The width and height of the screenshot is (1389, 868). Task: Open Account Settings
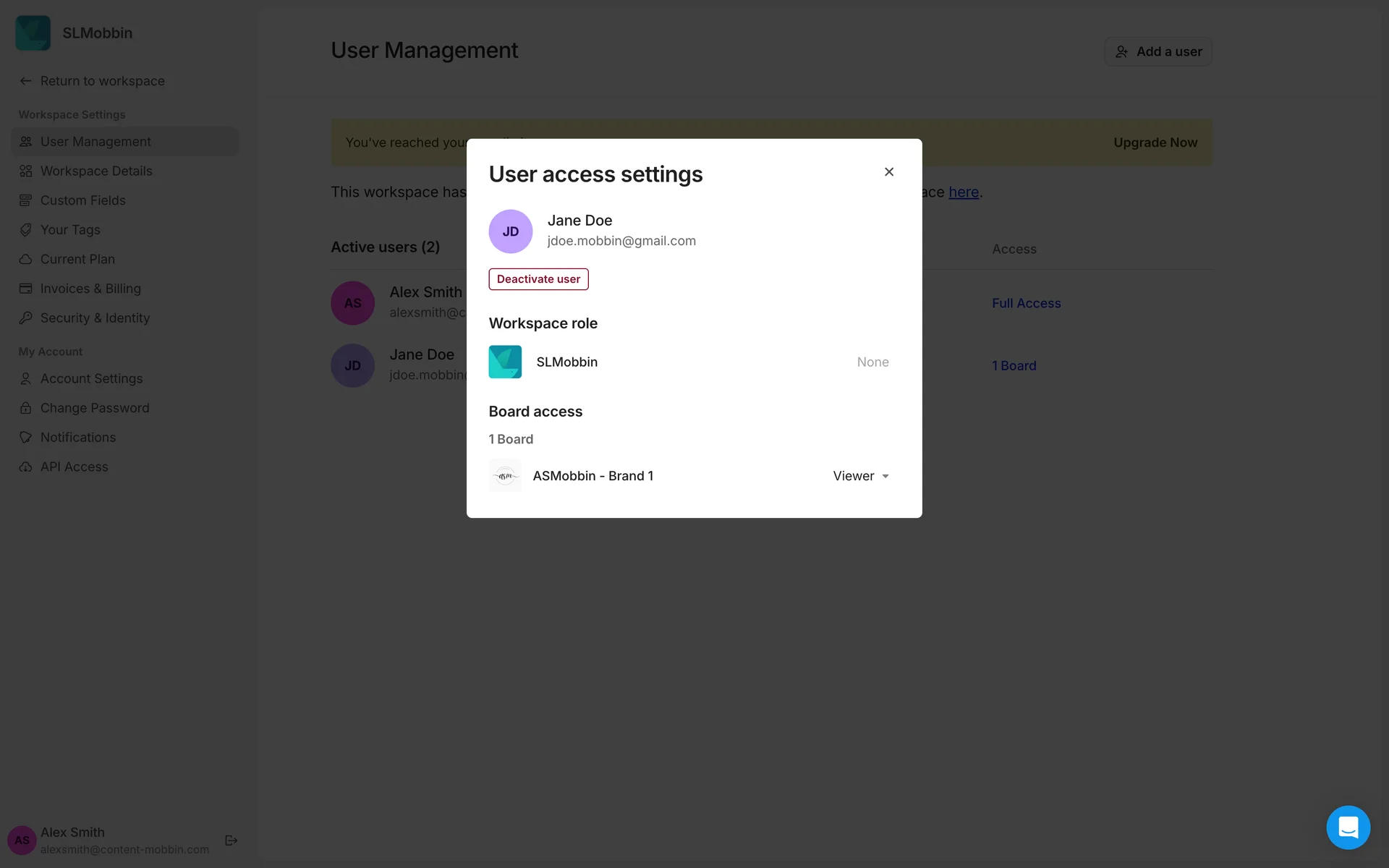[91, 379]
